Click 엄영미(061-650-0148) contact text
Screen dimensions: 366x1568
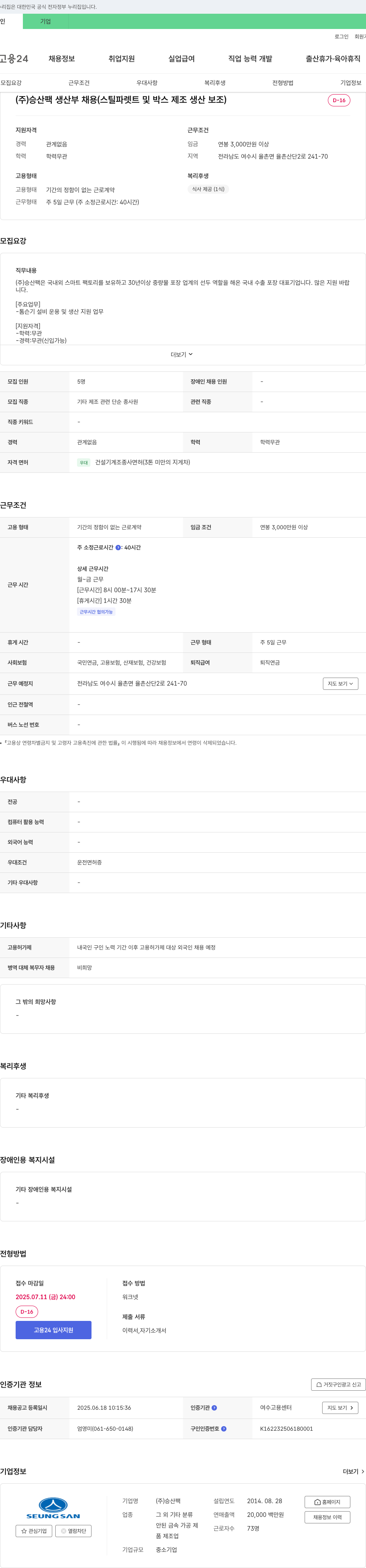(x=105, y=1428)
